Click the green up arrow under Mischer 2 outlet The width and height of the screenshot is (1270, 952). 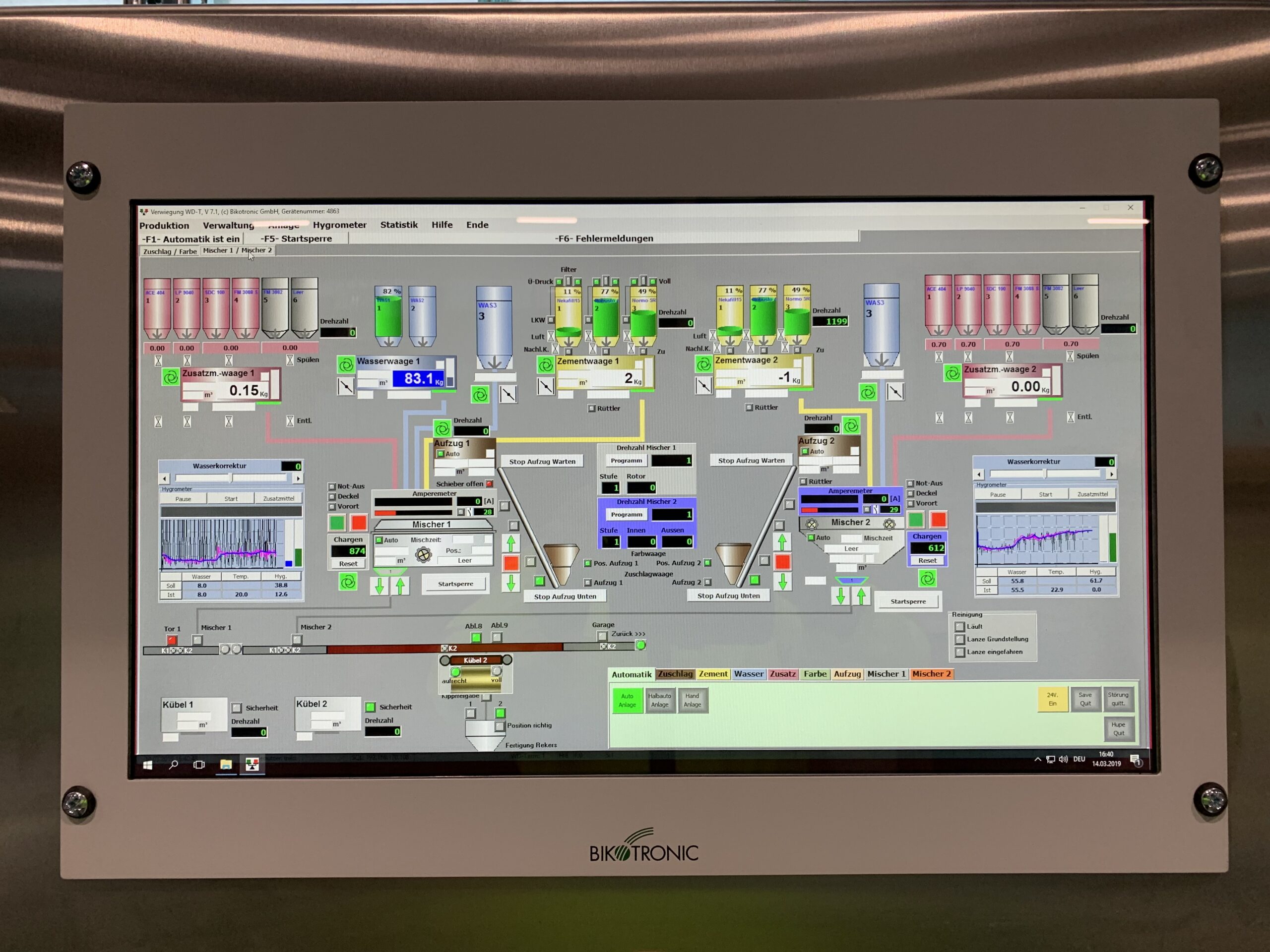coord(861,597)
